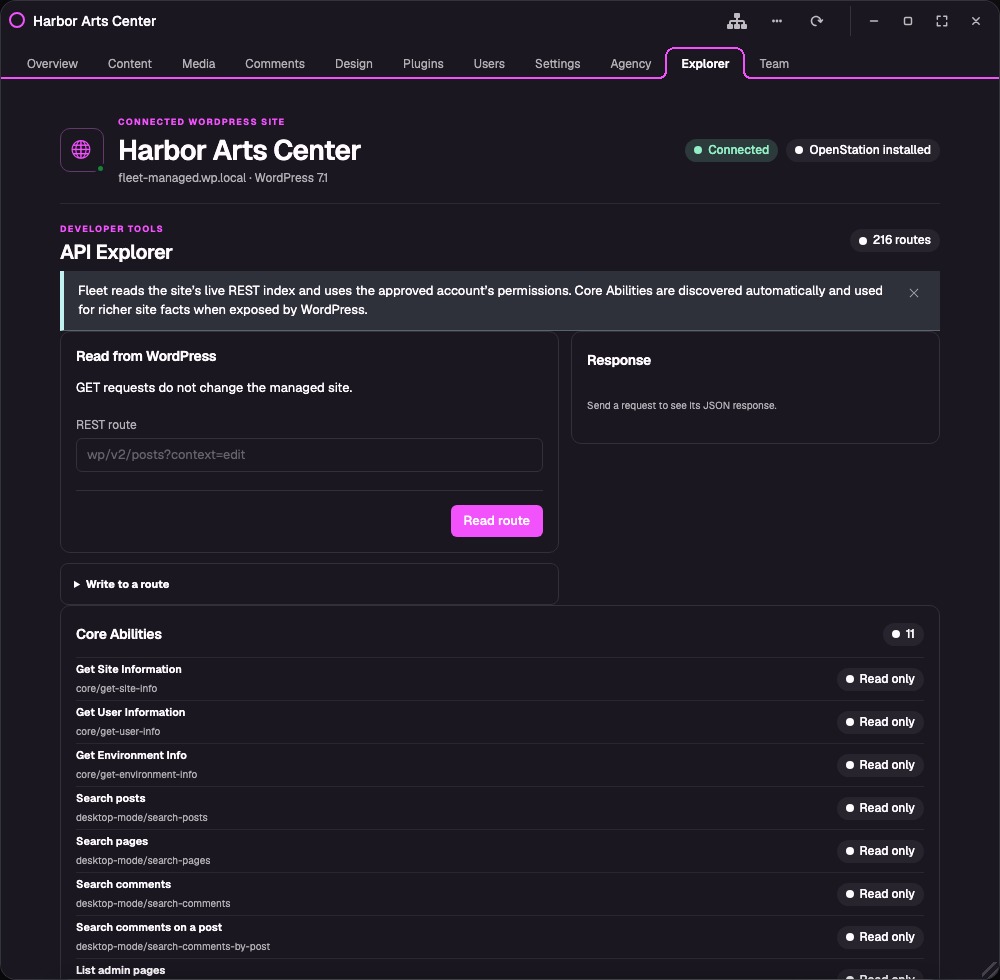Open the Plugins tab
This screenshot has width=1000, height=980.
coord(423,64)
